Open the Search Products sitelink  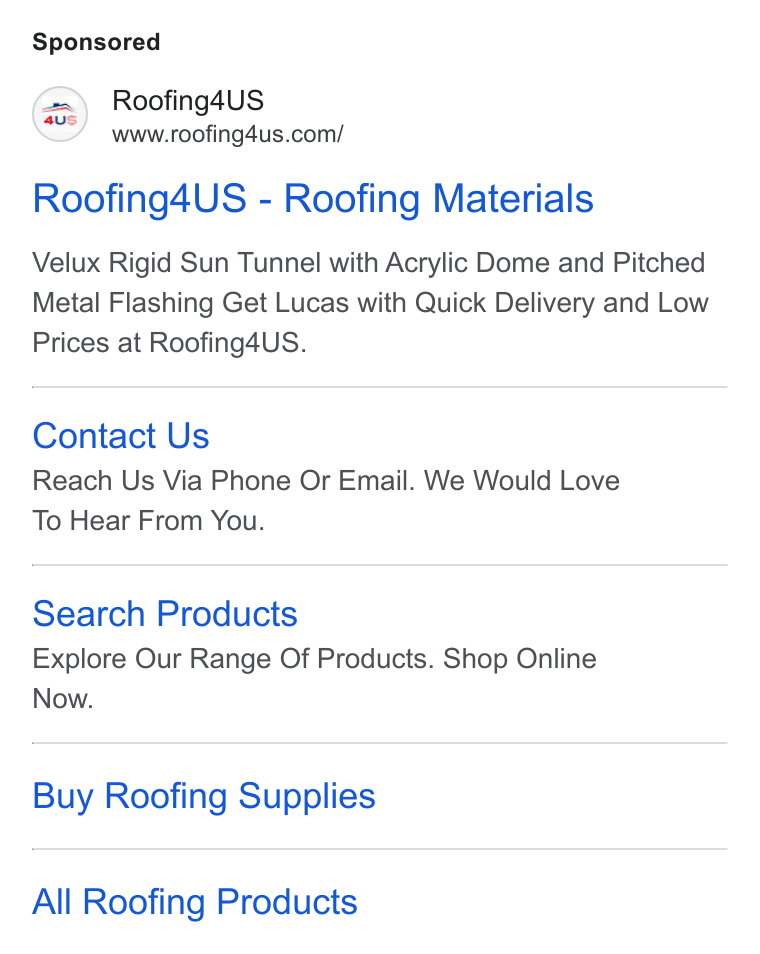click(165, 613)
